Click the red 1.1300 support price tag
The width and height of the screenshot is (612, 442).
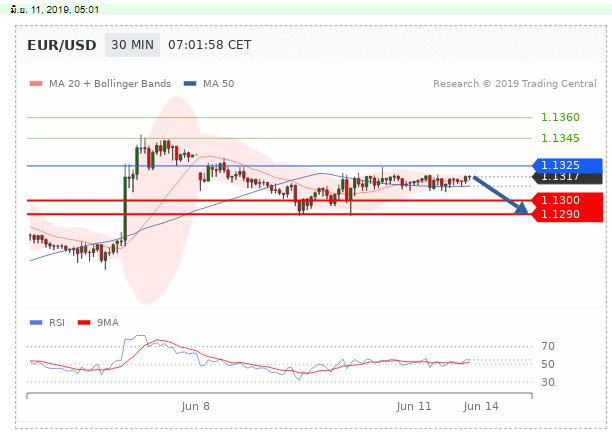coord(567,201)
